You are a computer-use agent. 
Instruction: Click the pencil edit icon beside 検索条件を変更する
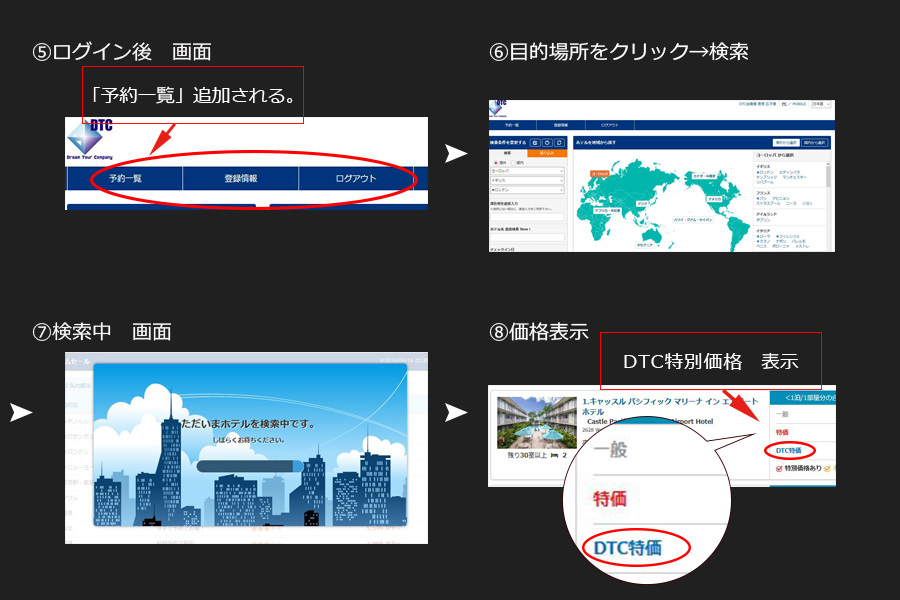535,142
